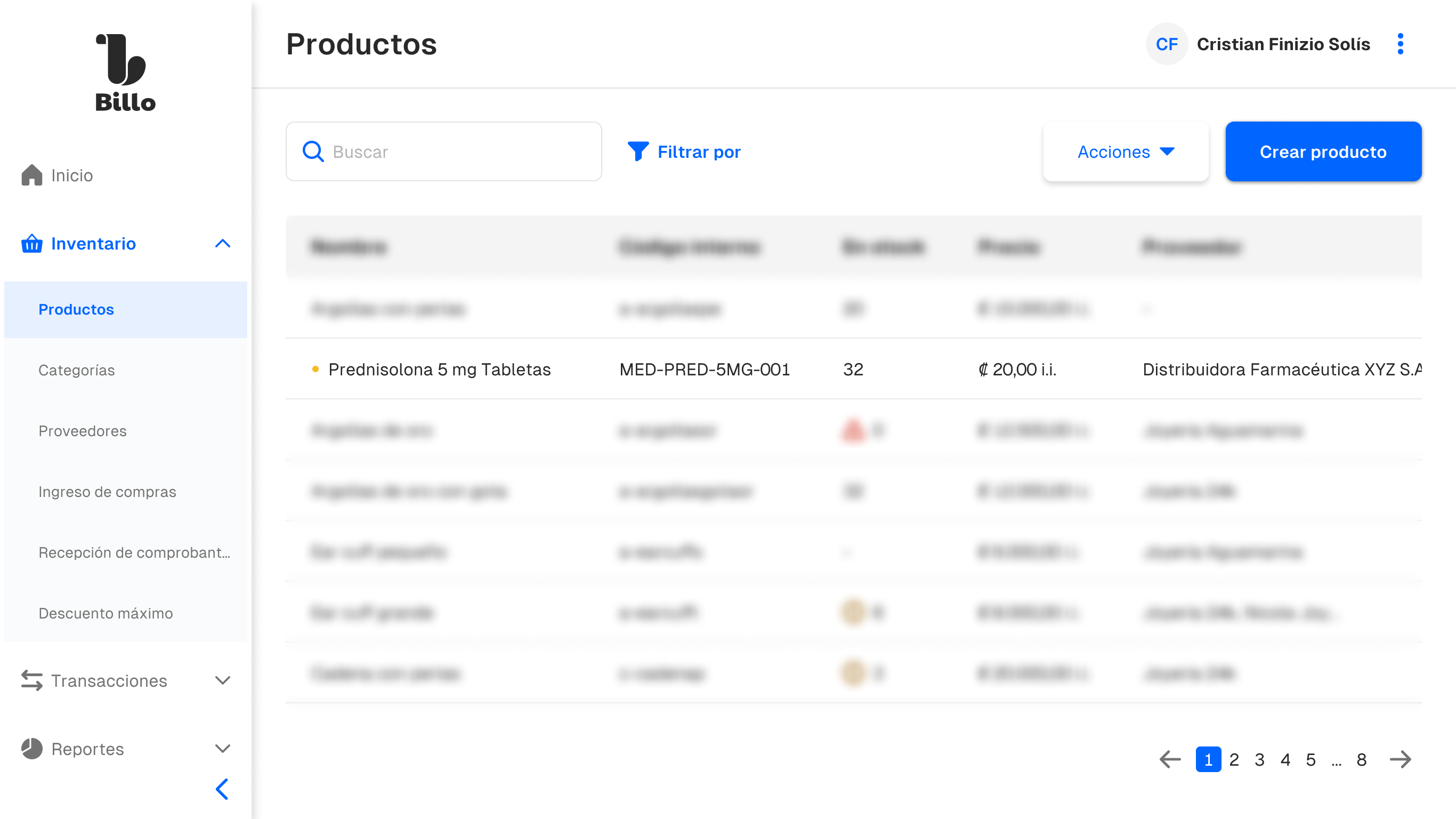Open Proveedores in the sidebar
1456x819 pixels.
click(83, 431)
